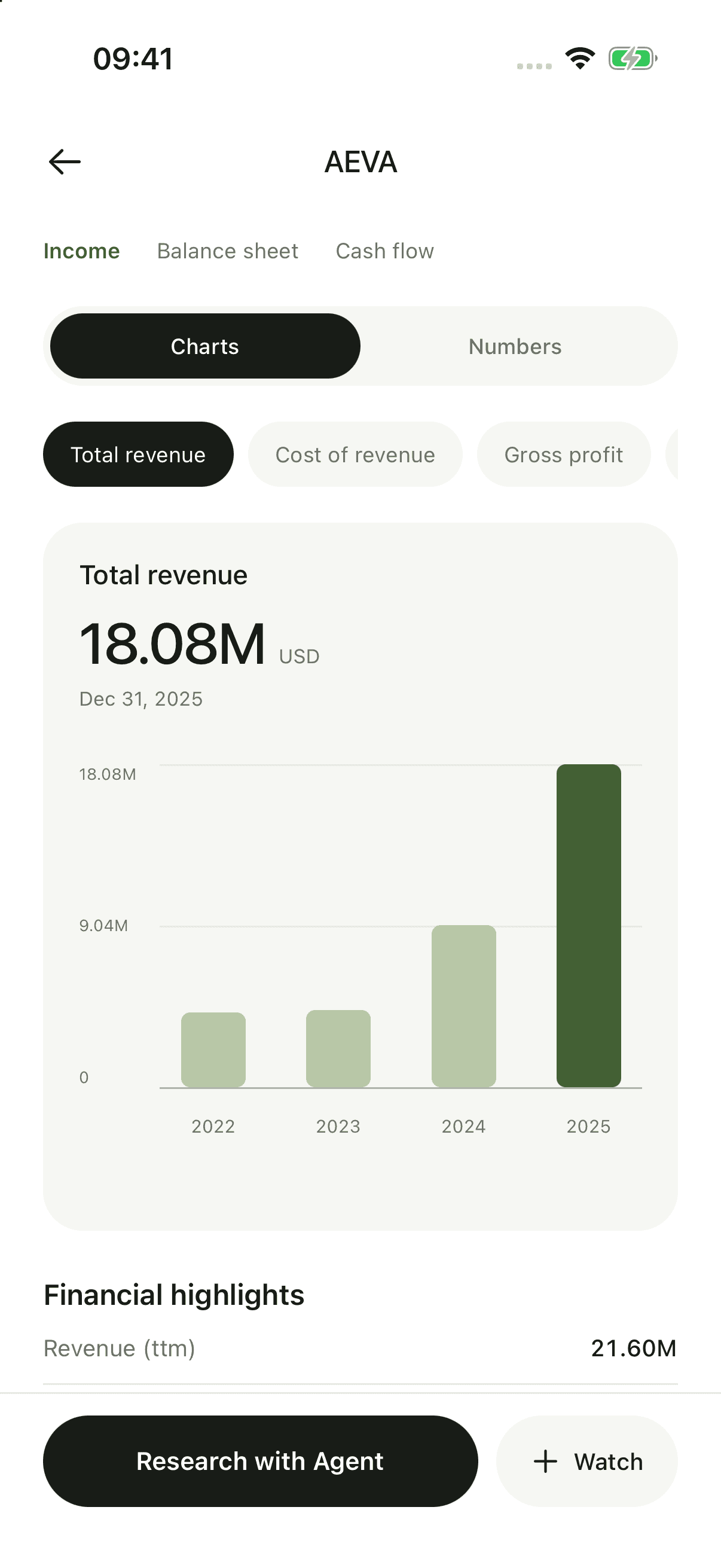721x1568 pixels.
Task: Tap the 2025 axis label
Action: pos(589,1127)
